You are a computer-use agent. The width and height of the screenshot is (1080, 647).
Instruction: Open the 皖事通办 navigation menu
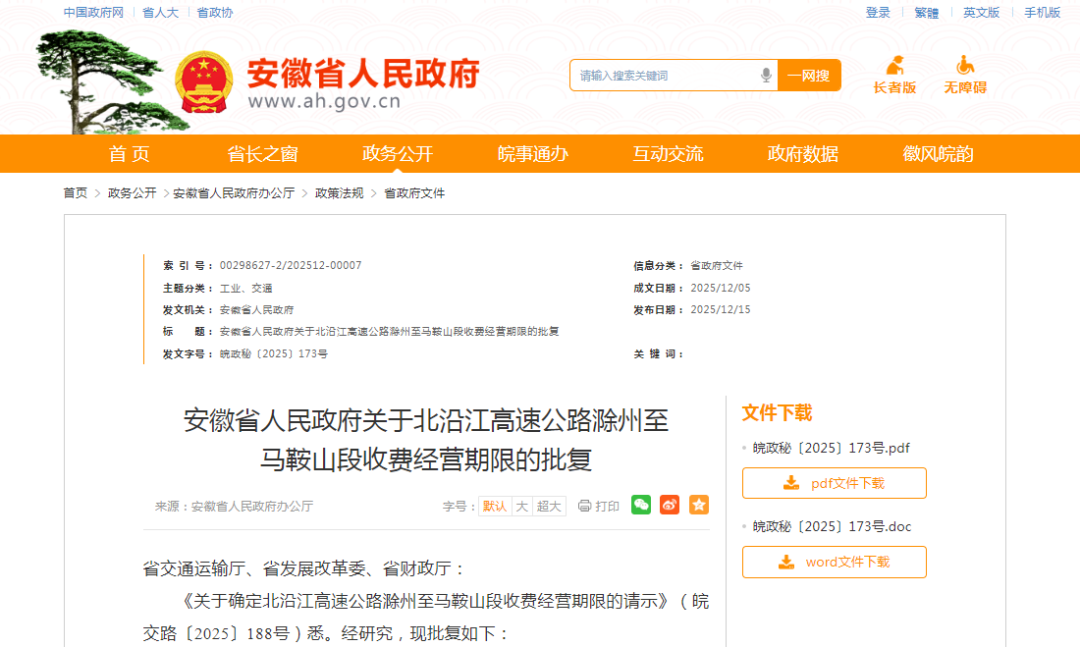[x=532, y=154]
